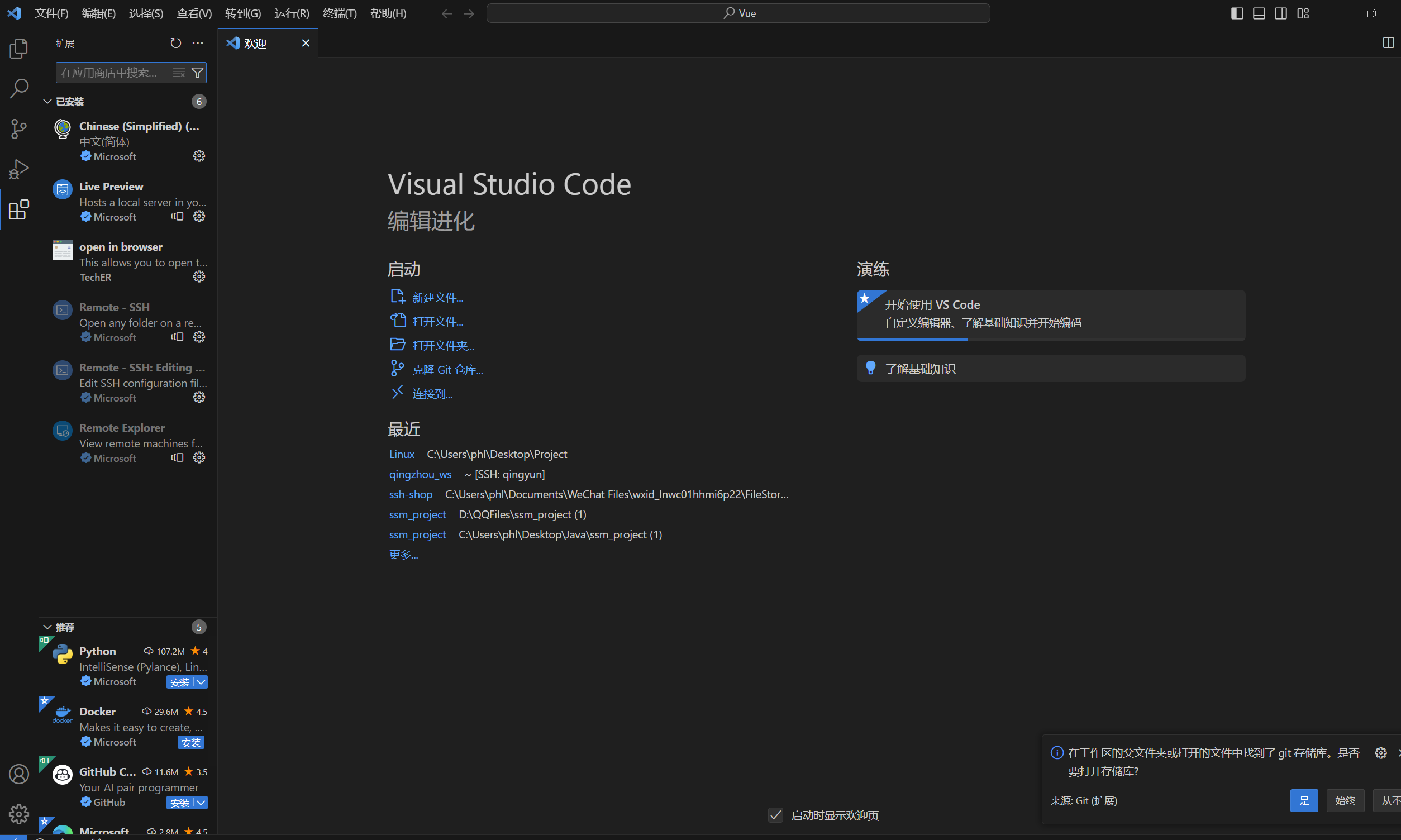
Task: Open settings gear for Remote - SSH: Editing
Action: pyautogui.click(x=199, y=397)
